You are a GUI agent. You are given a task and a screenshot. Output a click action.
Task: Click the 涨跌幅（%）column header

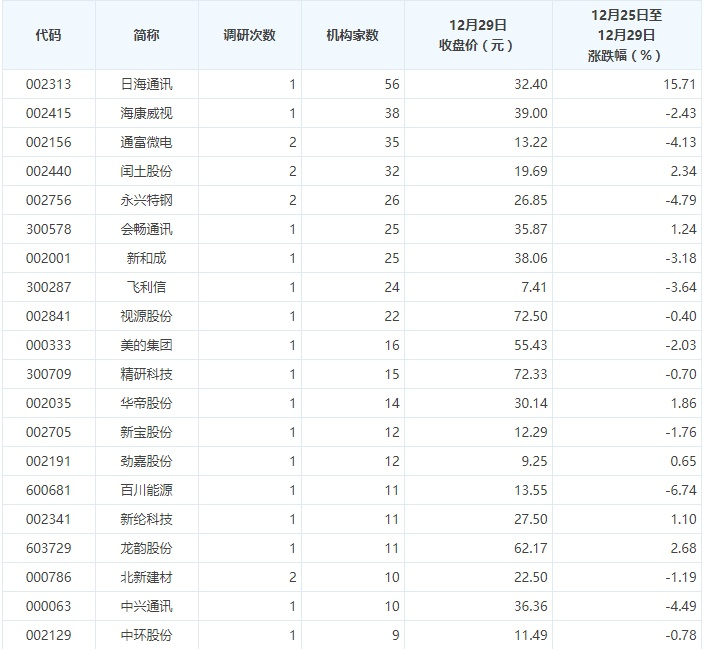click(626, 35)
